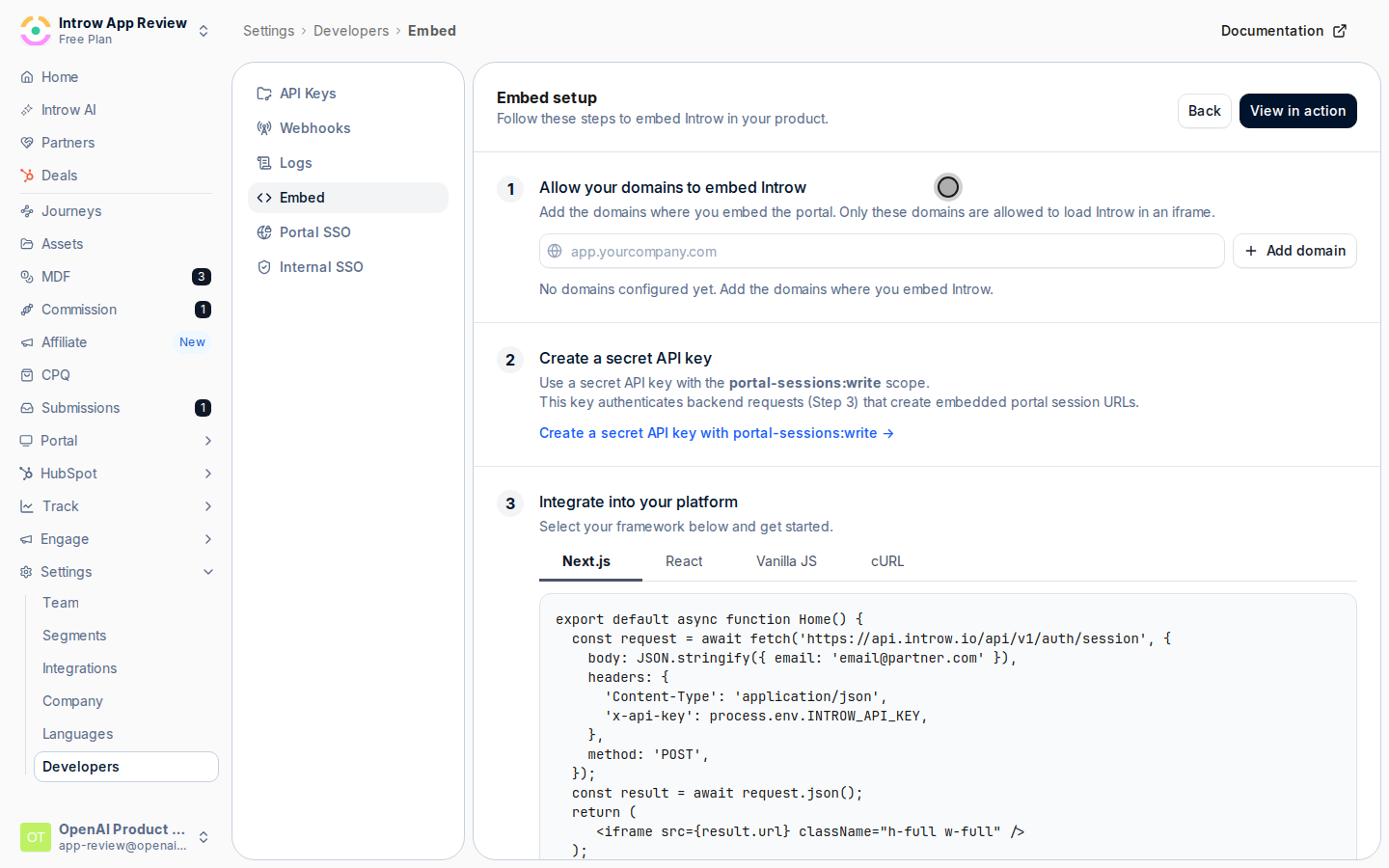Switch to the React tab
The width and height of the screenshot is (1389, 868).
coord(684,561)
